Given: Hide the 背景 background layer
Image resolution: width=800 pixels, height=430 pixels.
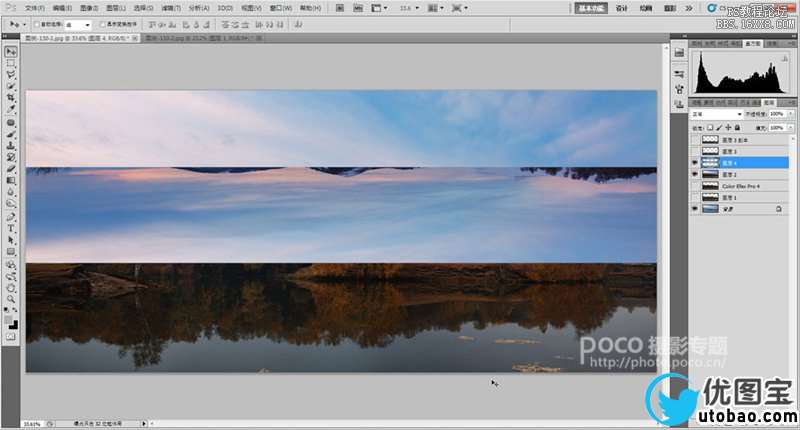Looking at the screenshot, I should coord(694,209).
